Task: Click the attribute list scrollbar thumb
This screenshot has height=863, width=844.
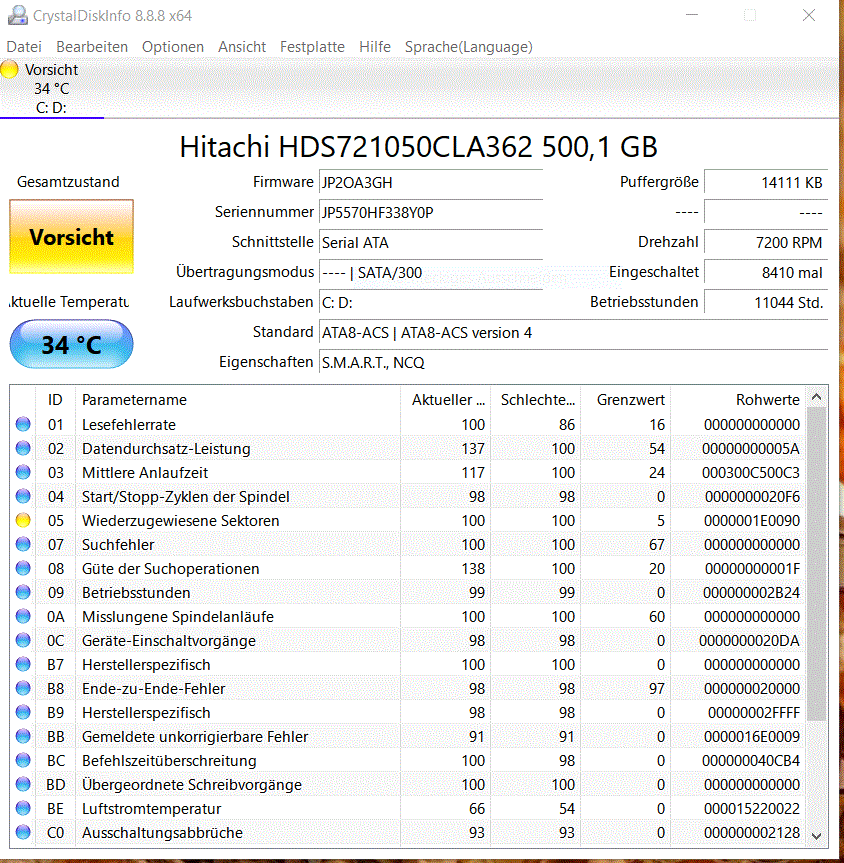Action: 816,564
